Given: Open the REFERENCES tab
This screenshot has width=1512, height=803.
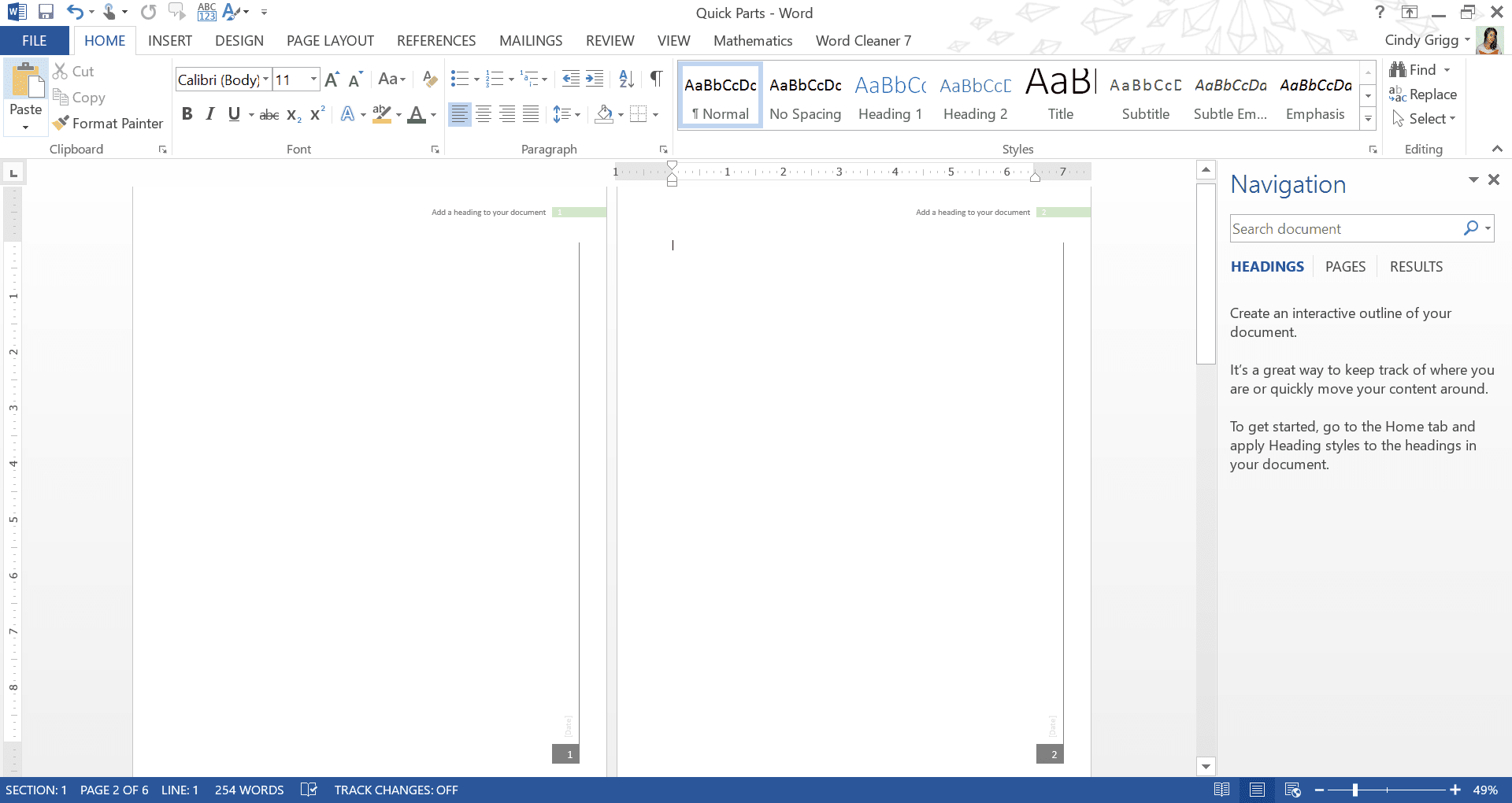Looking at the screenshot, I should pos(436,41).
